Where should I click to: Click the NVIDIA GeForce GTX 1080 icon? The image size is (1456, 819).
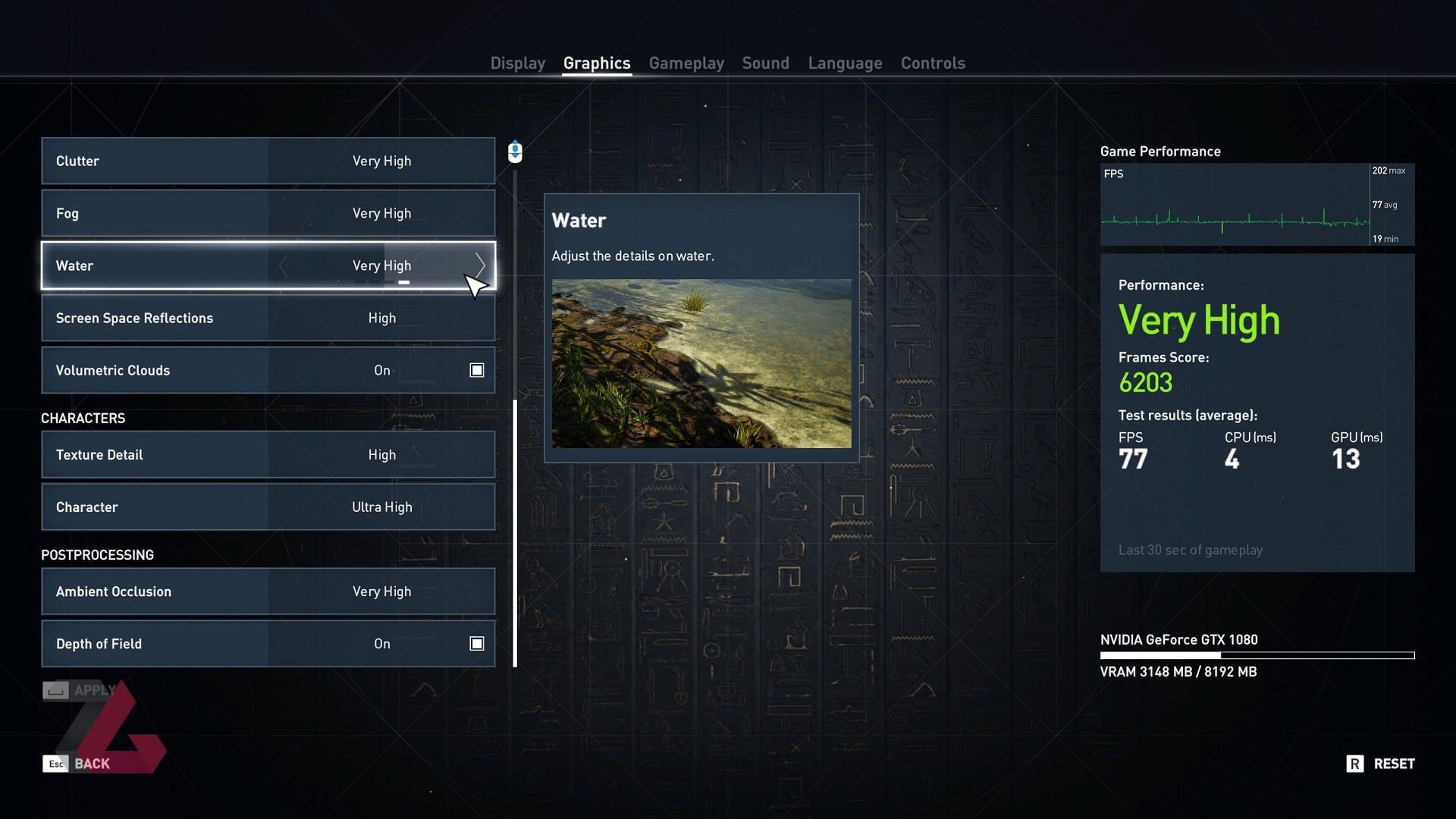[1178, 639]
